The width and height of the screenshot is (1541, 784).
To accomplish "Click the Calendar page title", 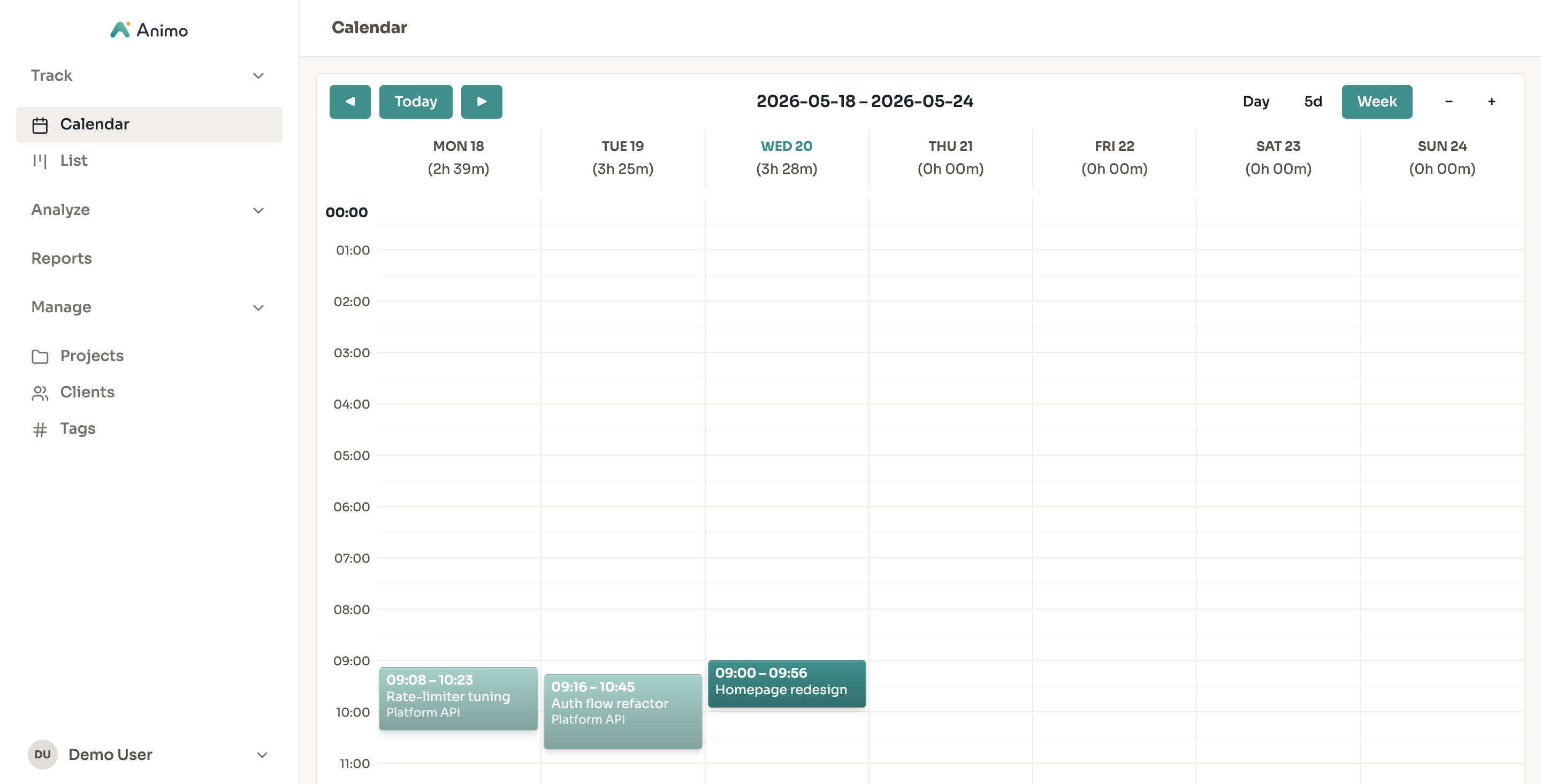I will tap(369, 27).
